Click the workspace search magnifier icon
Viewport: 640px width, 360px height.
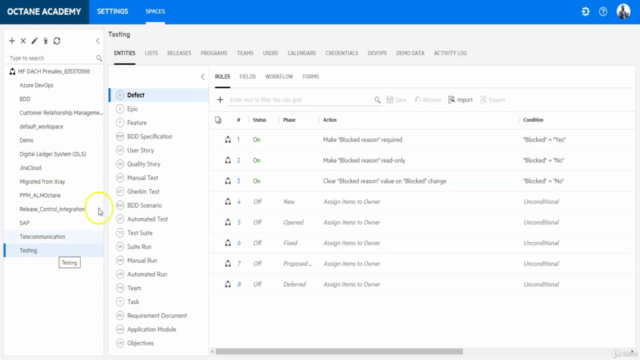(99, 58)
